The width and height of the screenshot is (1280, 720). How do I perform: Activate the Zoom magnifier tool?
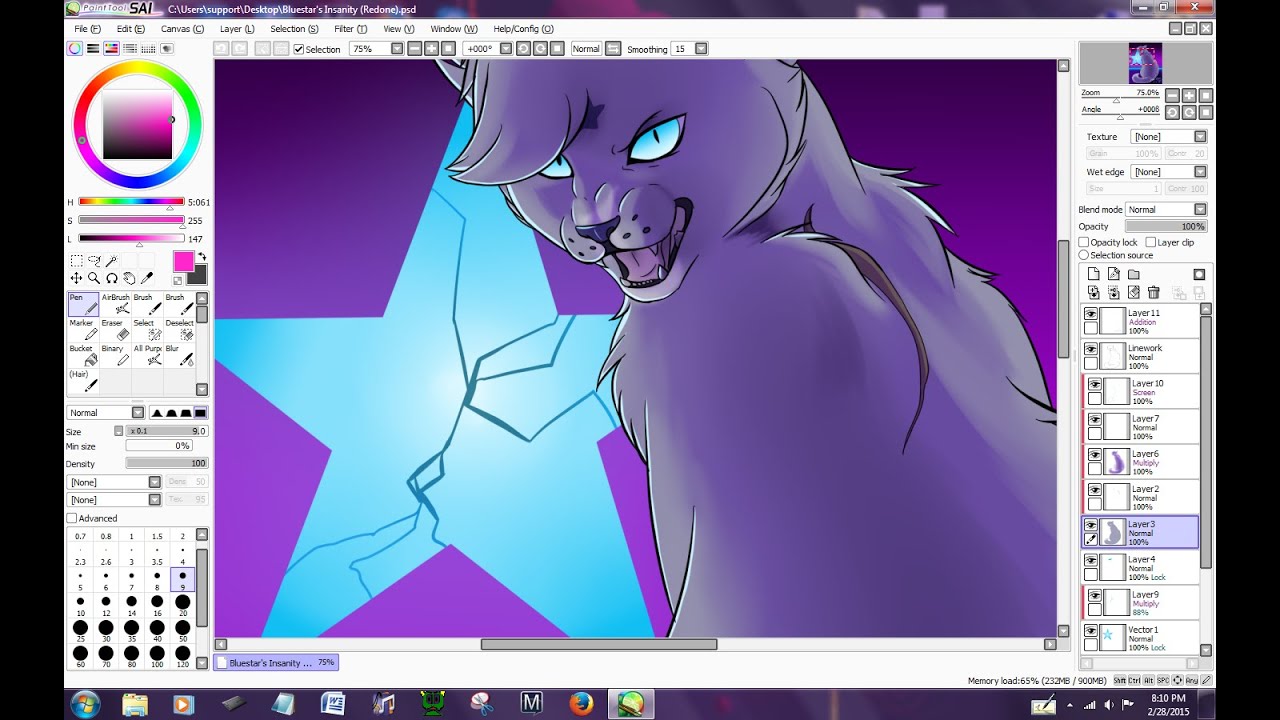(94, 278)
